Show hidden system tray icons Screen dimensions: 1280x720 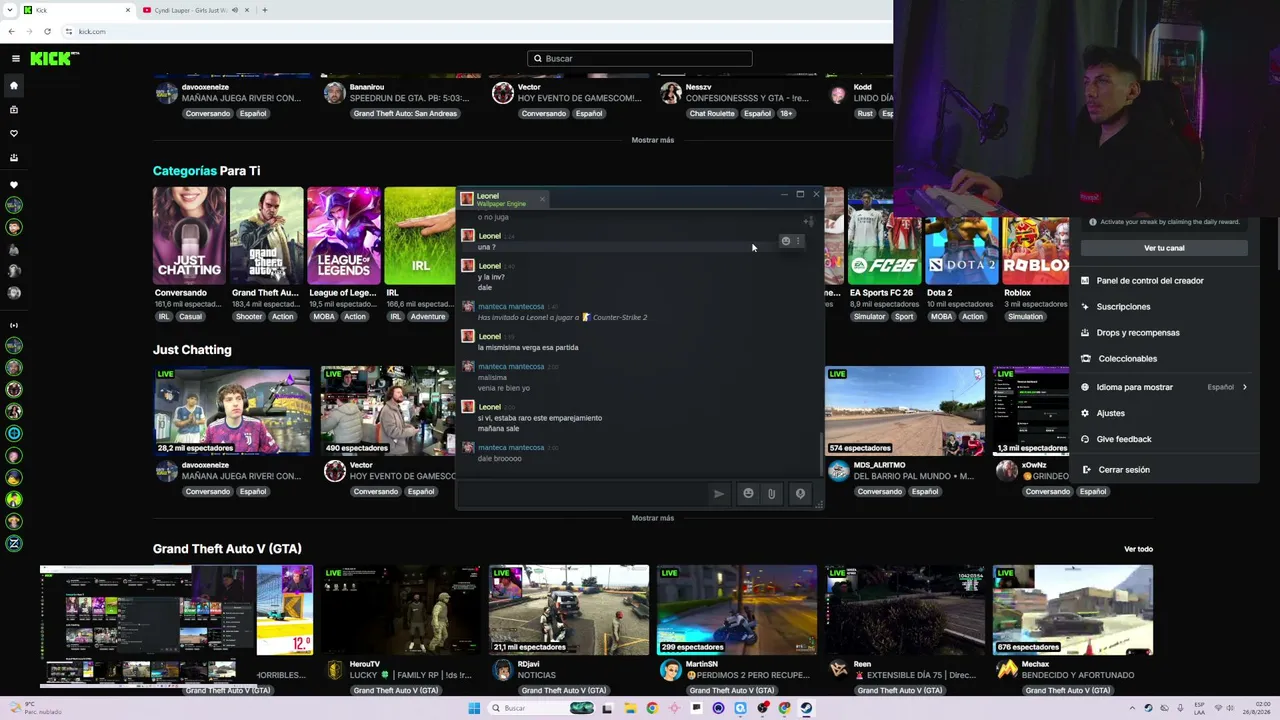click(x=1133, y=708)
